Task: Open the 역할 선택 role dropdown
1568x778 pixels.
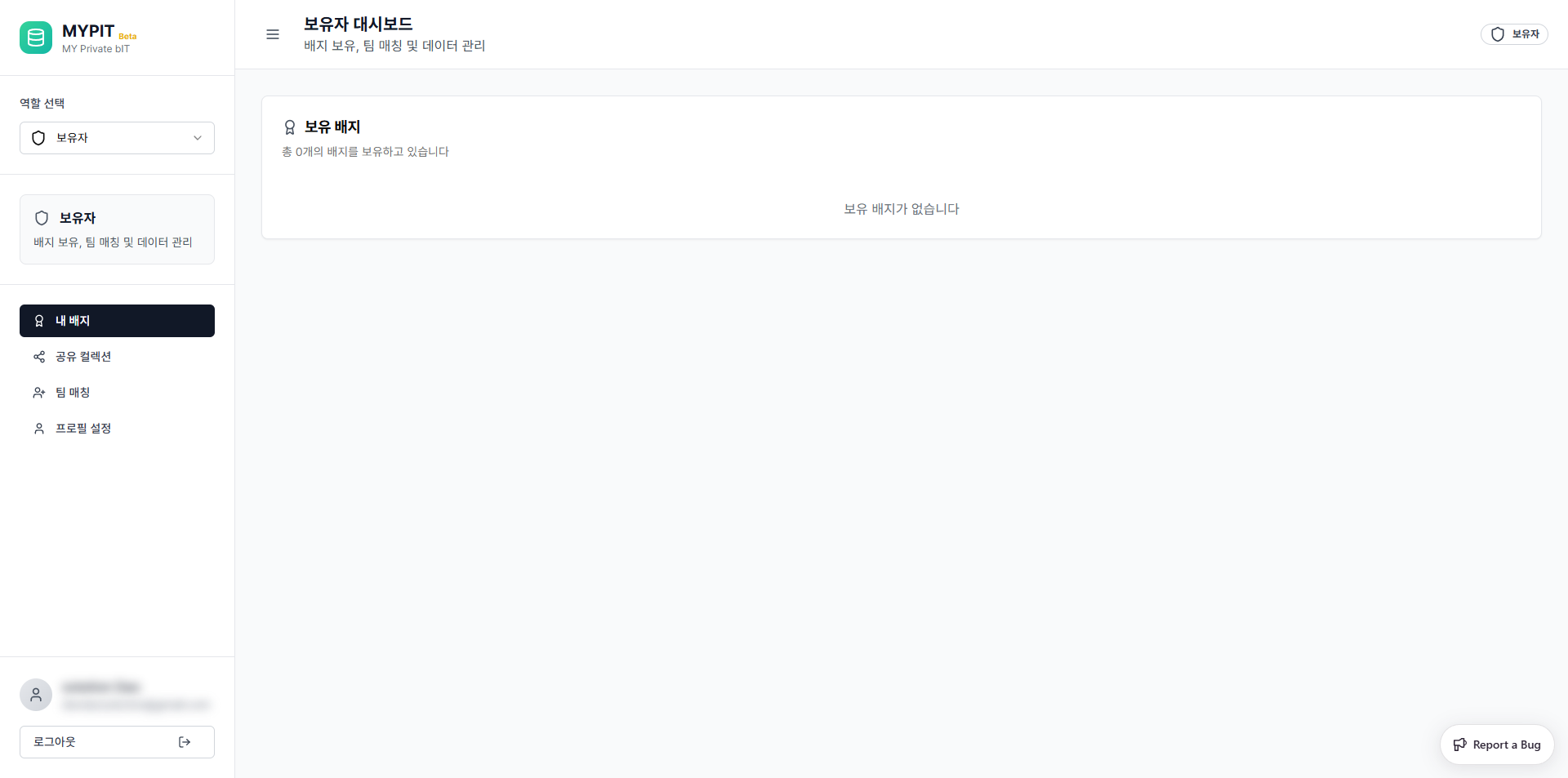Action: (x=117, y=138)
